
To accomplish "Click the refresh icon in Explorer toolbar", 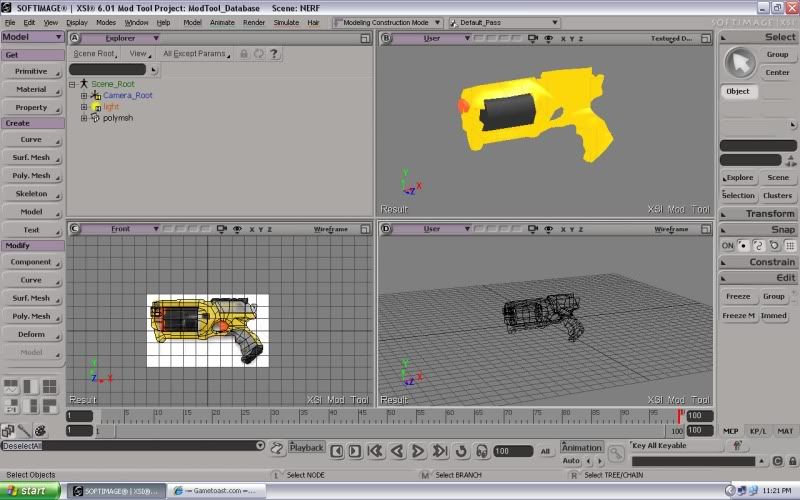I will click(259, 54).
